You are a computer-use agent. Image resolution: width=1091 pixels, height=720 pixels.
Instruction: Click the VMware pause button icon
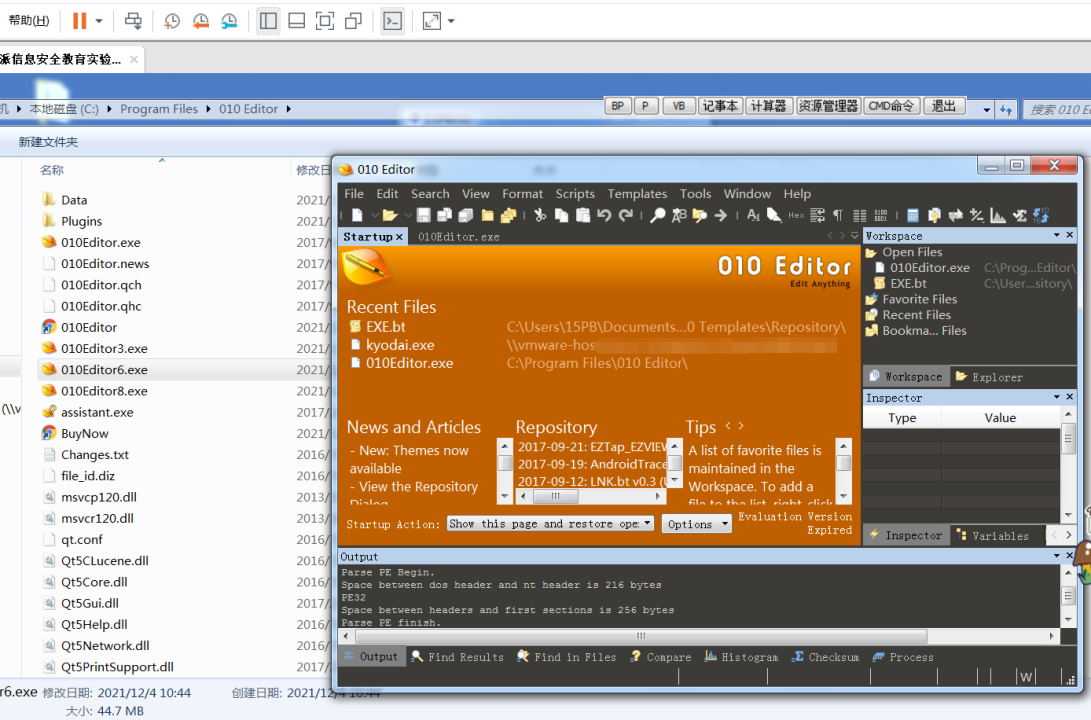pyautogui.click(x=79, y=21)
